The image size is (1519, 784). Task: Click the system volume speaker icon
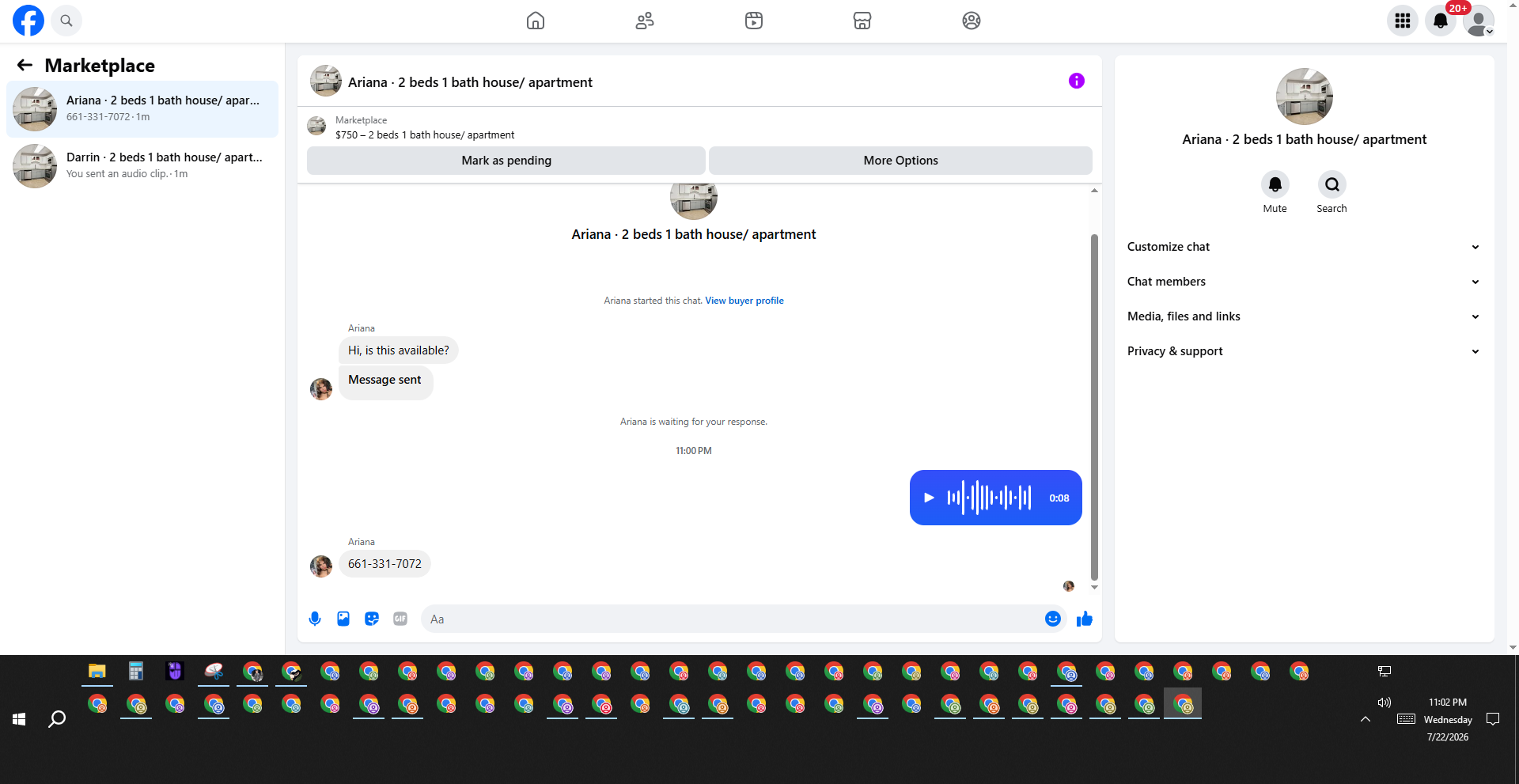point(1385,703)
